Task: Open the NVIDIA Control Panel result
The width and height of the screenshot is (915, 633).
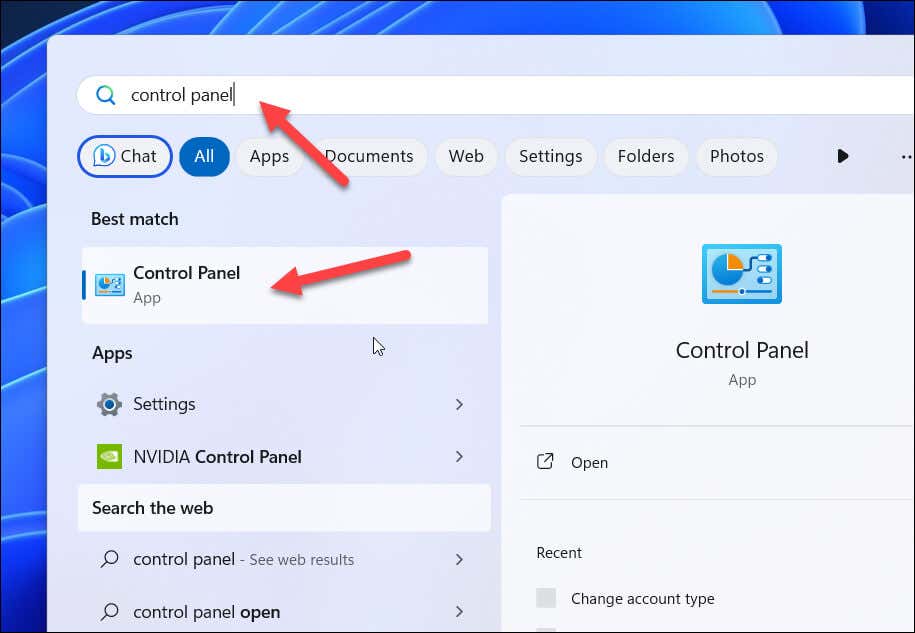Action: pyautogui.click(x=285, y=457)
